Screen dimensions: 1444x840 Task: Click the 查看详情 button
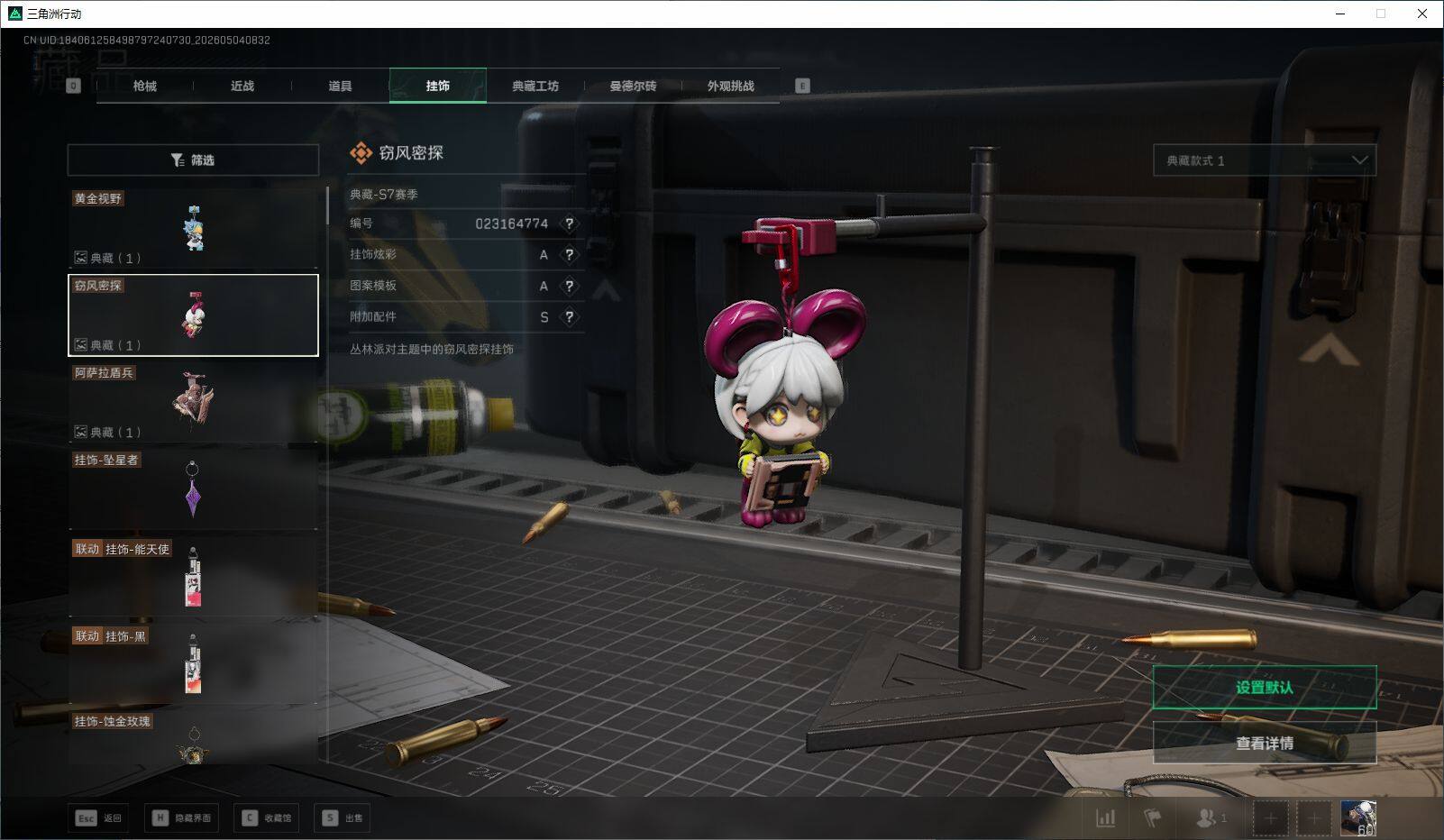pyautogui.click(x=1265, y=744)
